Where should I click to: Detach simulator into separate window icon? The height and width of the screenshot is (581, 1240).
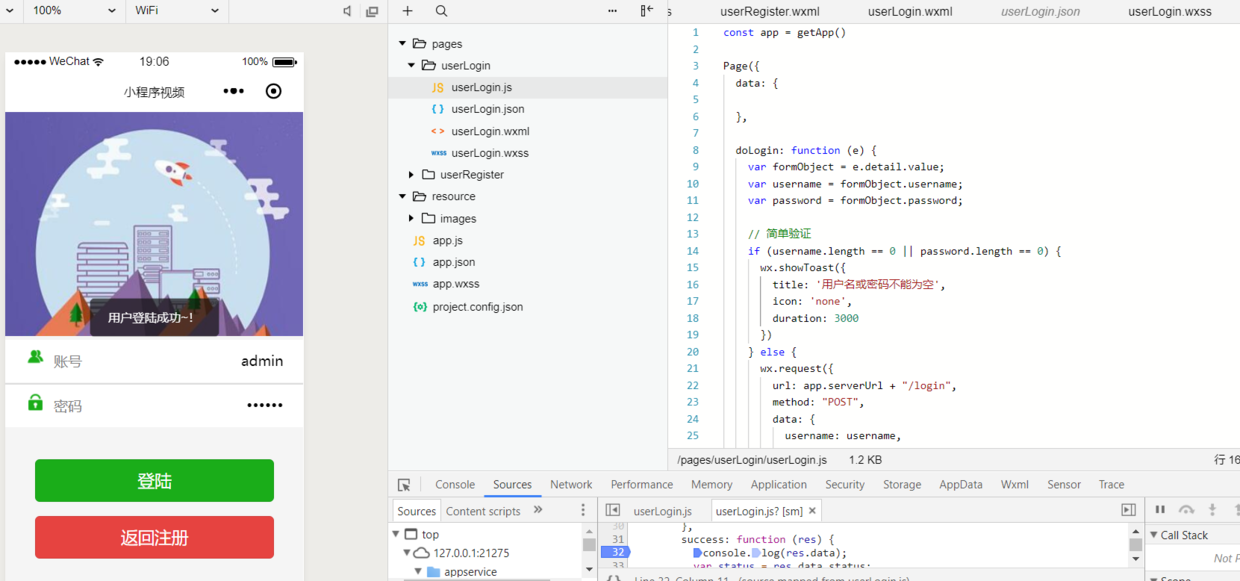(x=372, y=11)
